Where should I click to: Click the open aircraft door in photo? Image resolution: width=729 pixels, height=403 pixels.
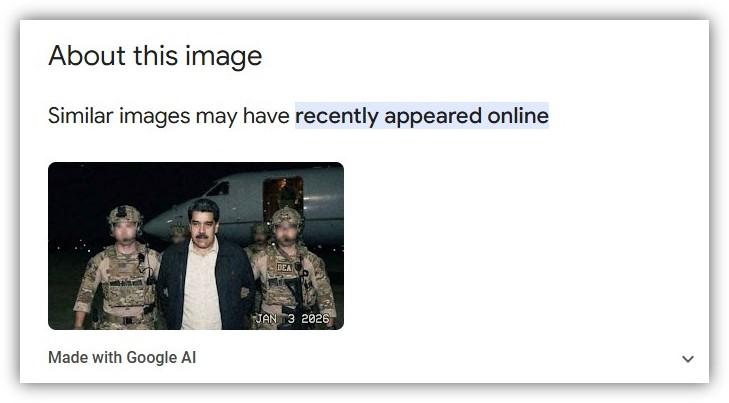tap(283, 196)
